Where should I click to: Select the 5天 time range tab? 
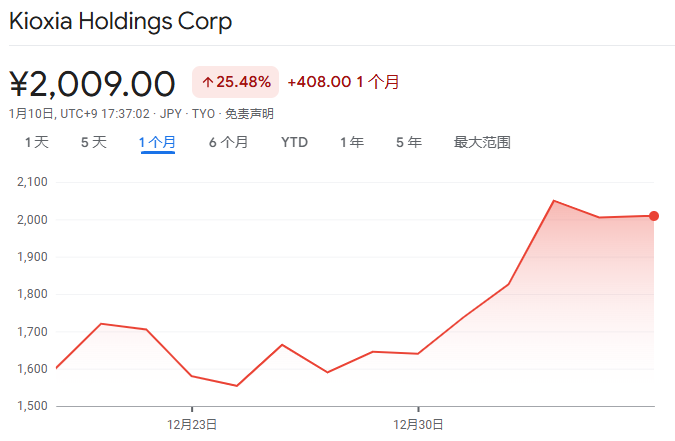pos(93,142)
